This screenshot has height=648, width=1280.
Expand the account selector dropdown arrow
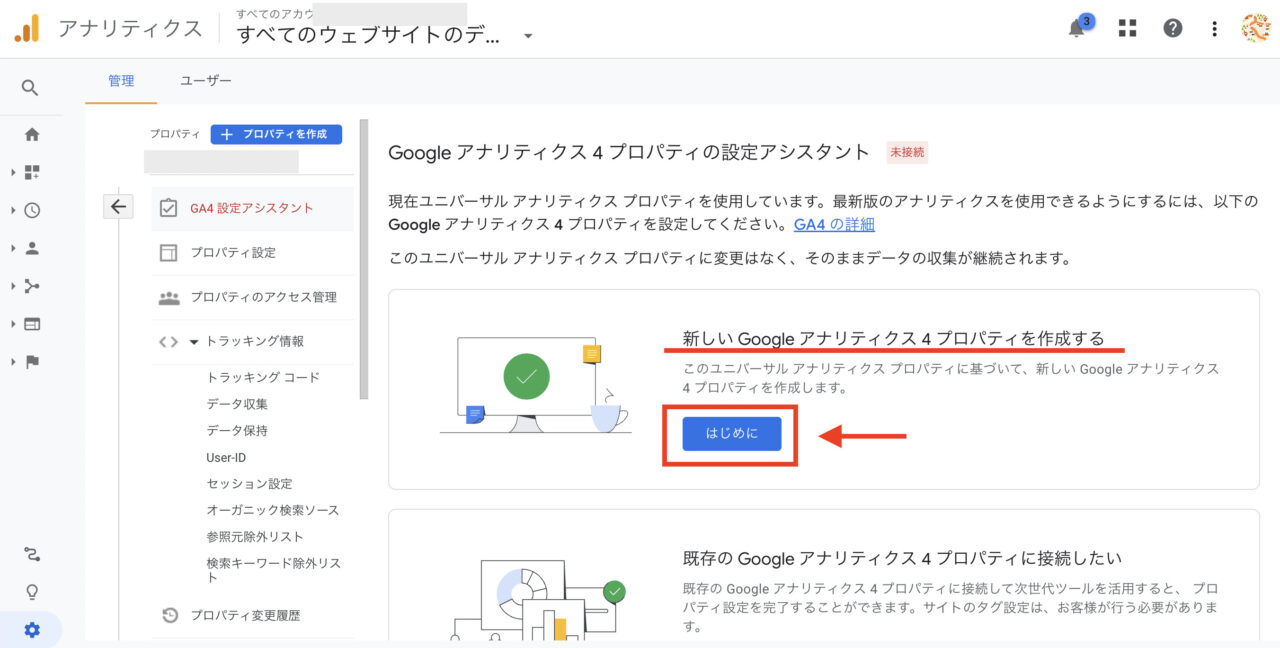[528, 36]
